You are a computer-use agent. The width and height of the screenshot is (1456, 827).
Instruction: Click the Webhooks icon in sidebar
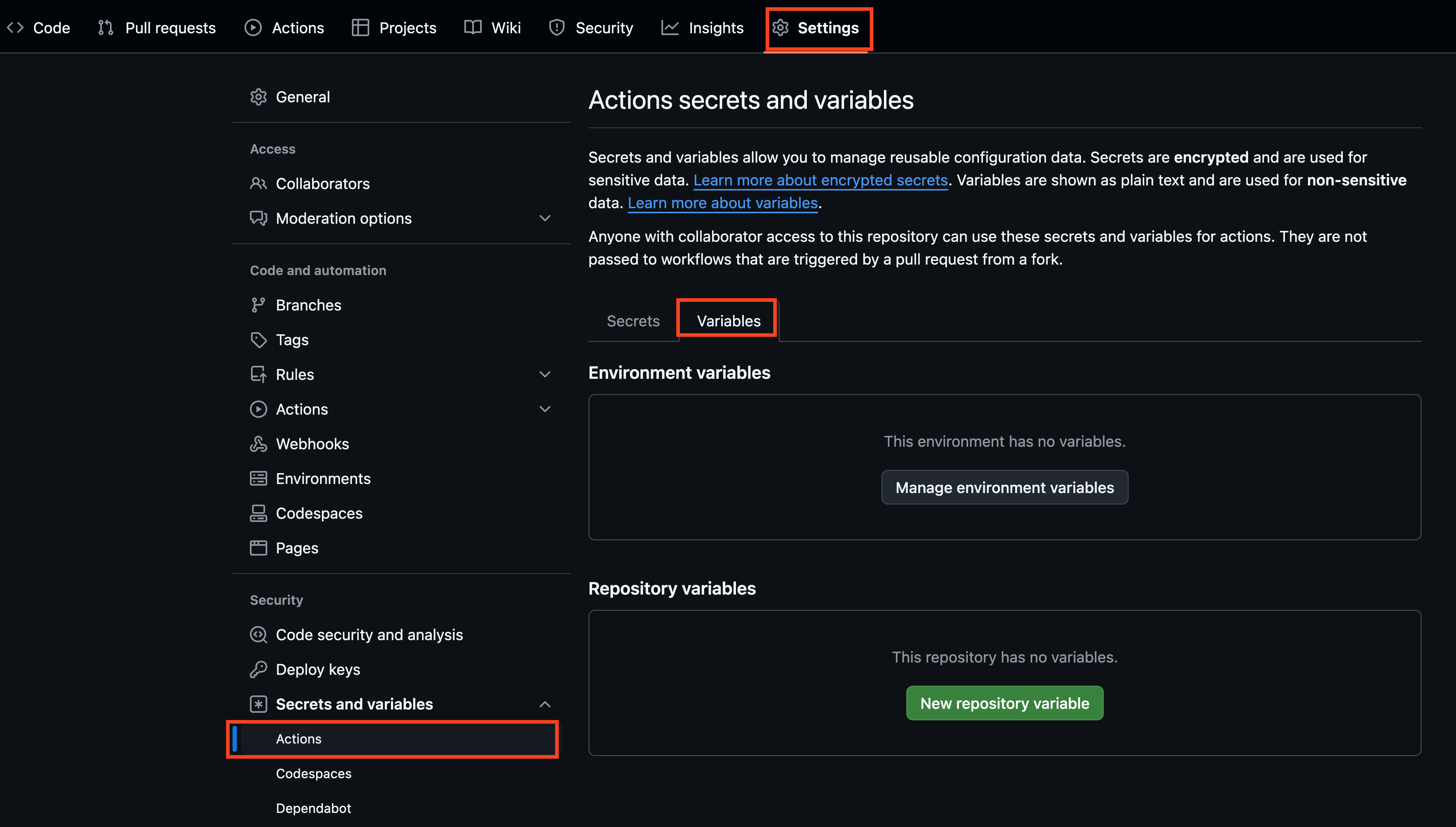pos(258,444)
